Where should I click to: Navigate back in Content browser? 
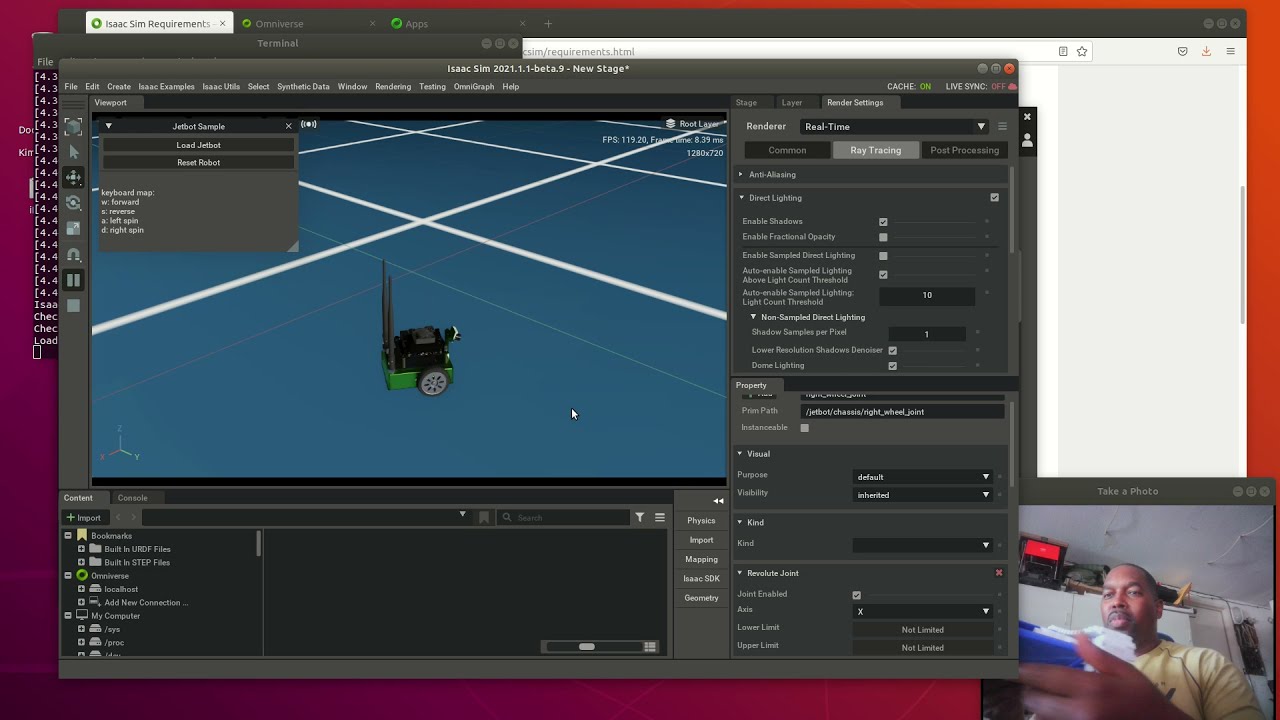[x=118, y=517]
